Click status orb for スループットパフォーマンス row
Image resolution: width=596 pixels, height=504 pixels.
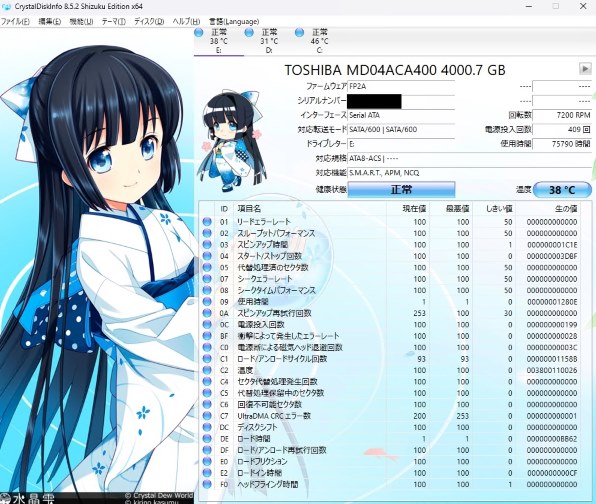point(207,233)
